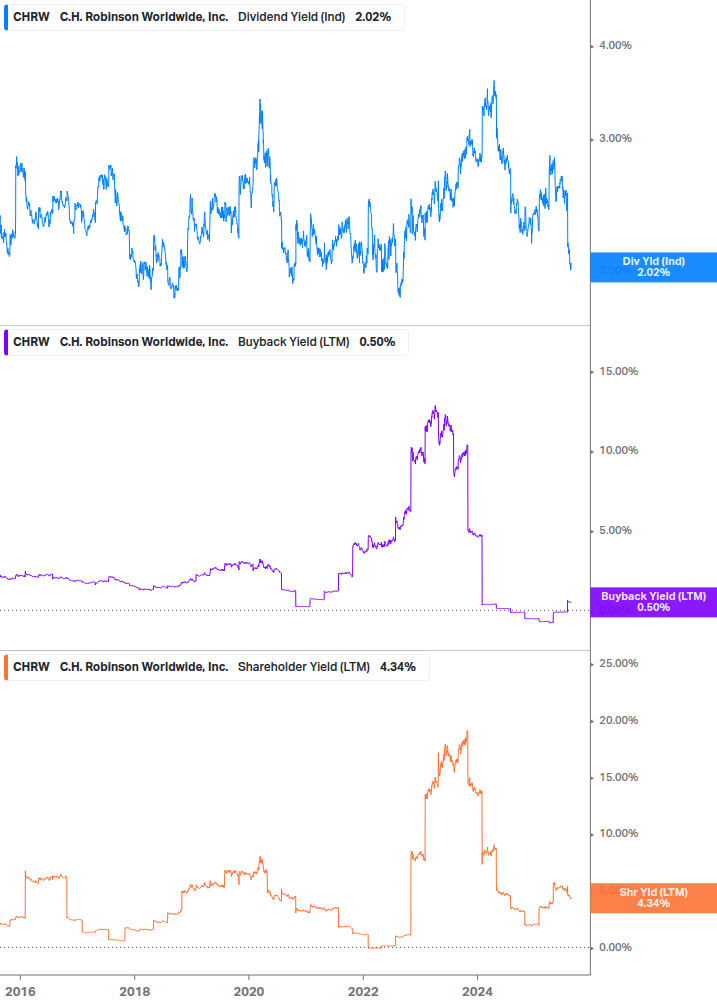The height and width of the screenshot is (1005, 717).
Task: Click the CHRW ticker in the Buyback Yield legend
Action: [31, 342]
